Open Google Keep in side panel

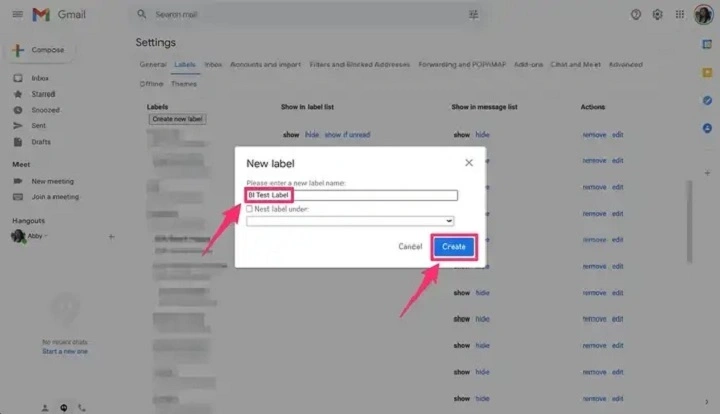707,72
